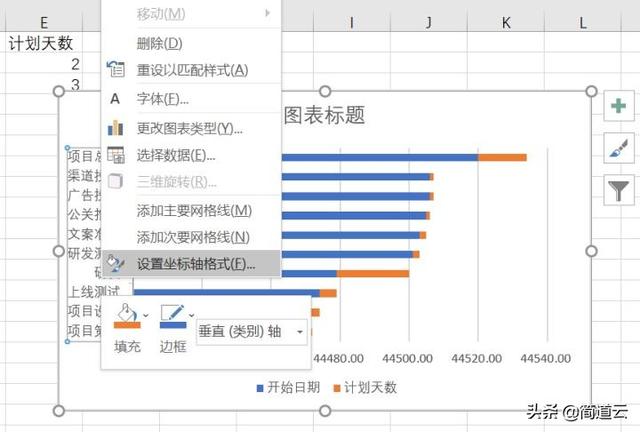Click the 填充 label button
Viewport: 640px width, 432px height.
point(127,347)
